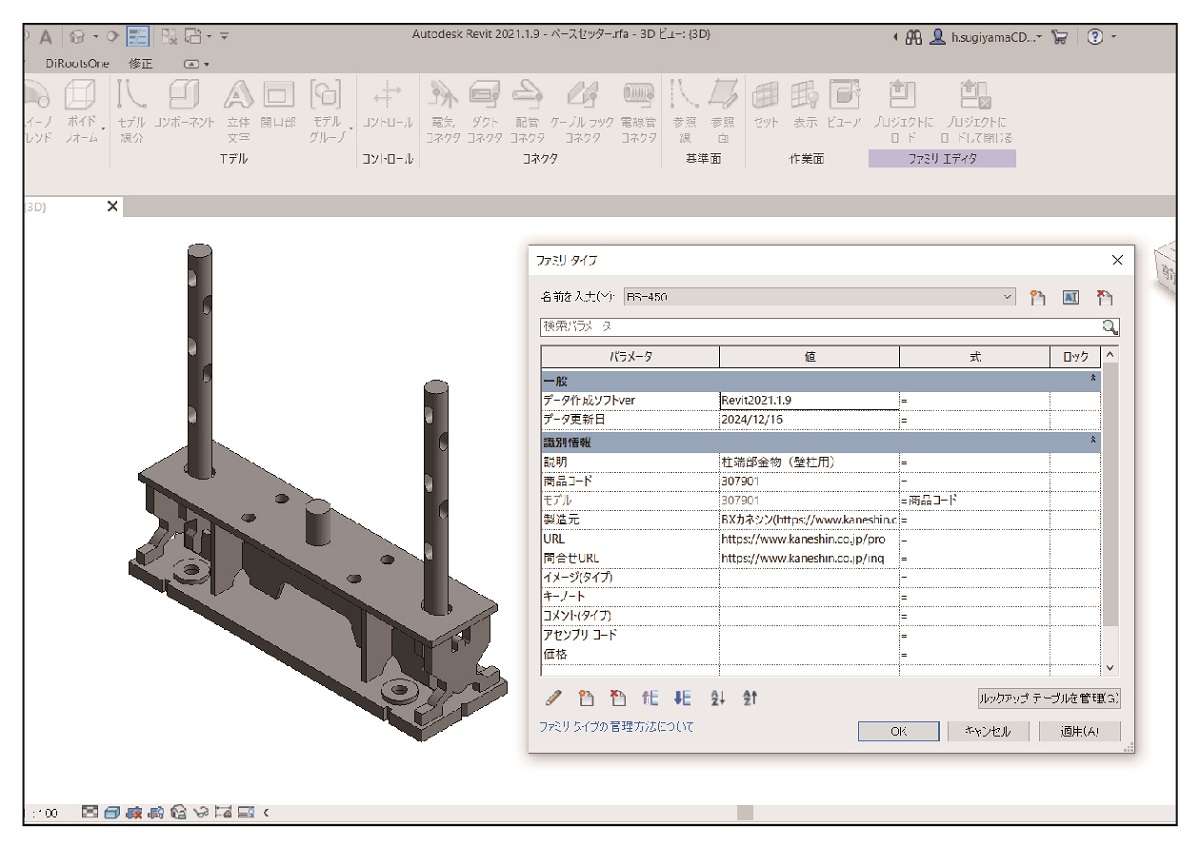
Task: Open the family type management help link
Action: click(616, 727)
